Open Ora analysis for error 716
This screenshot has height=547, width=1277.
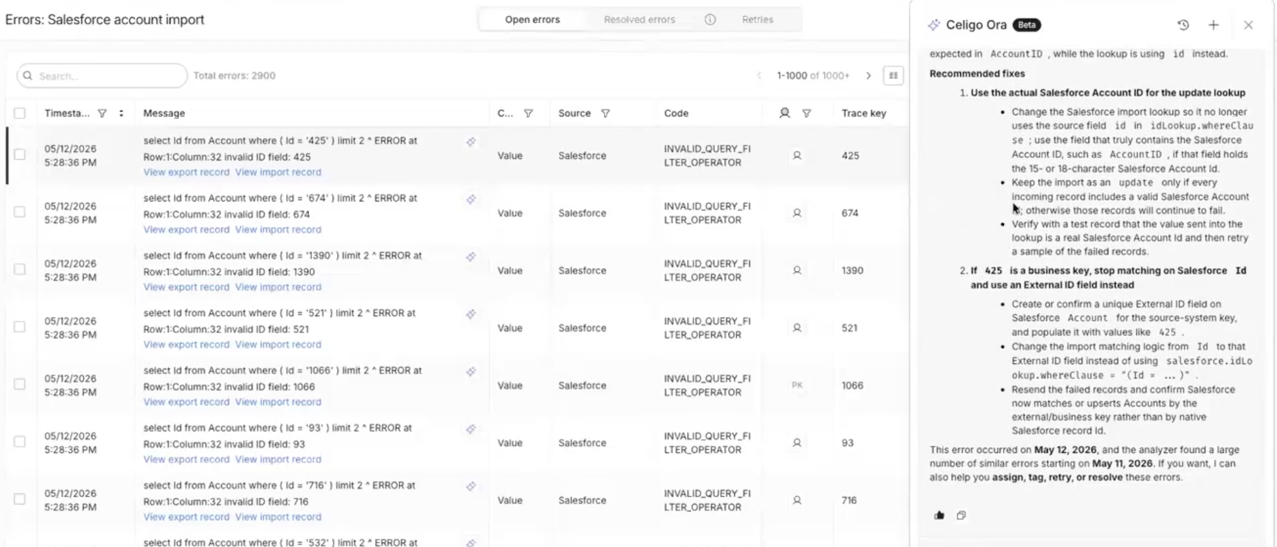pyautogui.click(x=471, y=487)
